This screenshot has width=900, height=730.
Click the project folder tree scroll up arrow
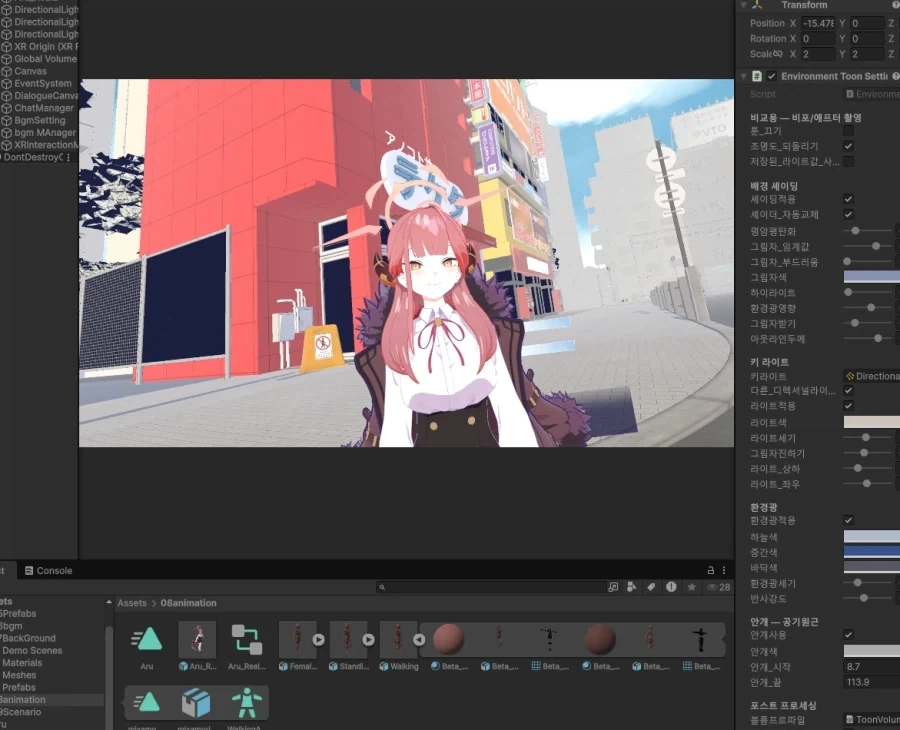point(109,603)
